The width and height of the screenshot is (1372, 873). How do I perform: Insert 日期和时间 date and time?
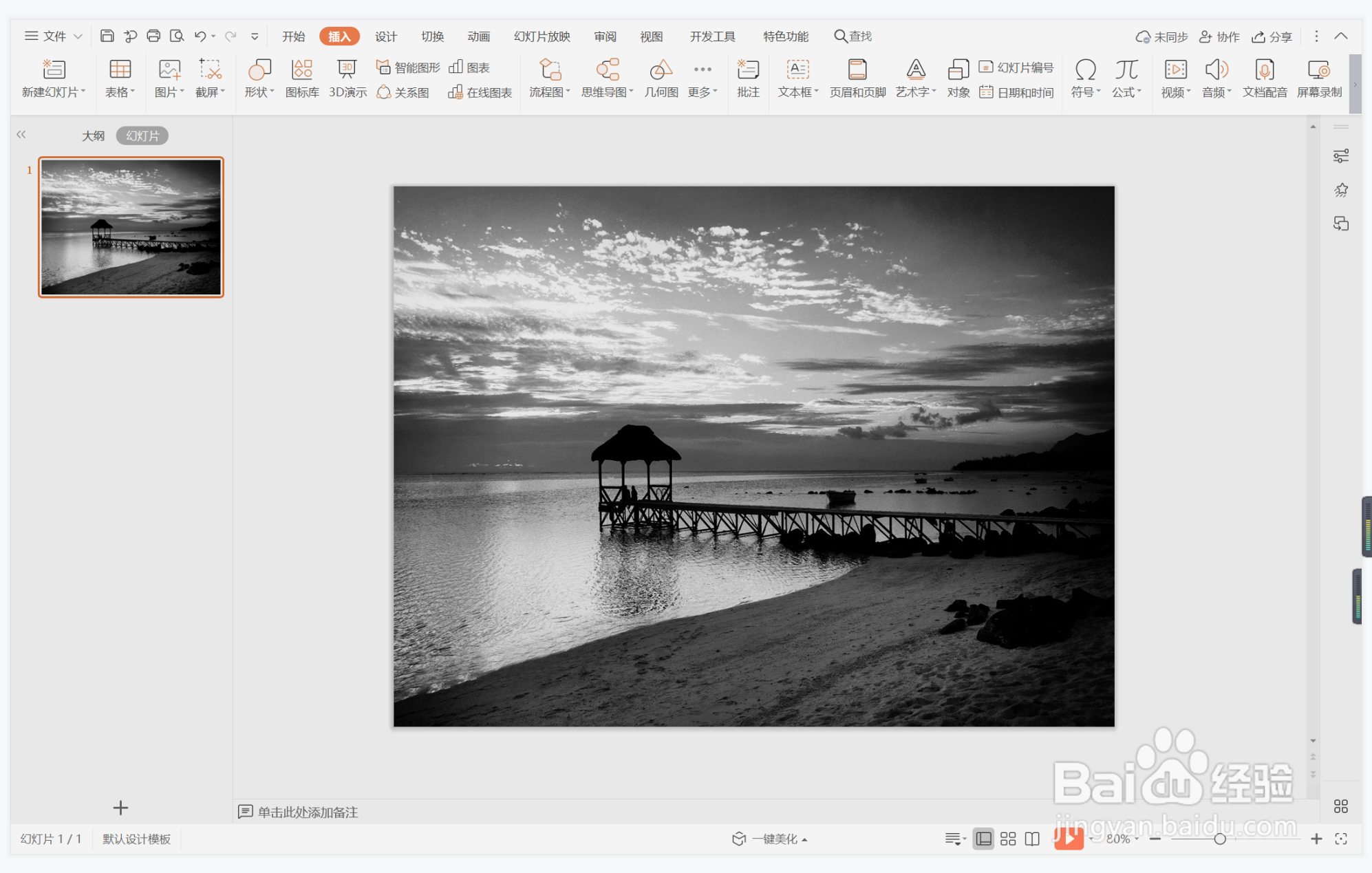pyautogui.click(x=1016, y=92)
